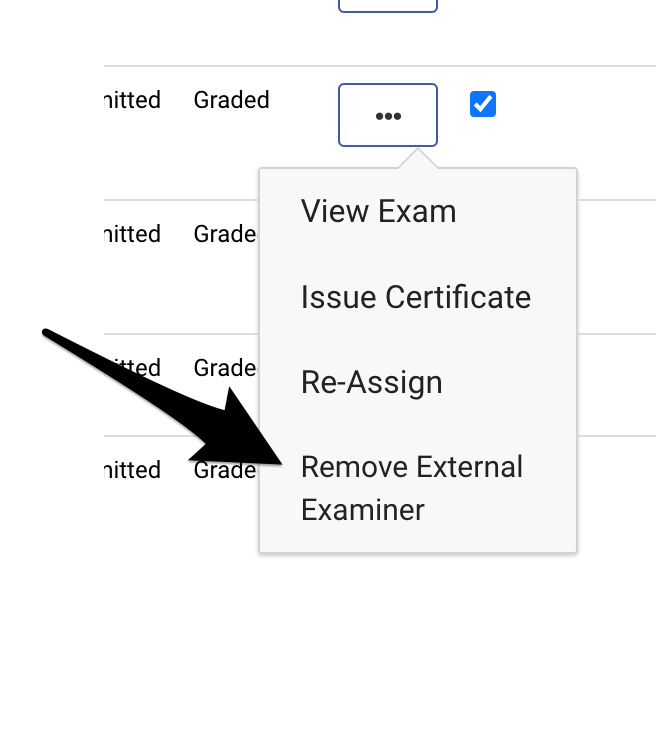Viewport: 656px width, 736px height.
Task: Click the Submitted text in the second row
Action: (133, 234)
